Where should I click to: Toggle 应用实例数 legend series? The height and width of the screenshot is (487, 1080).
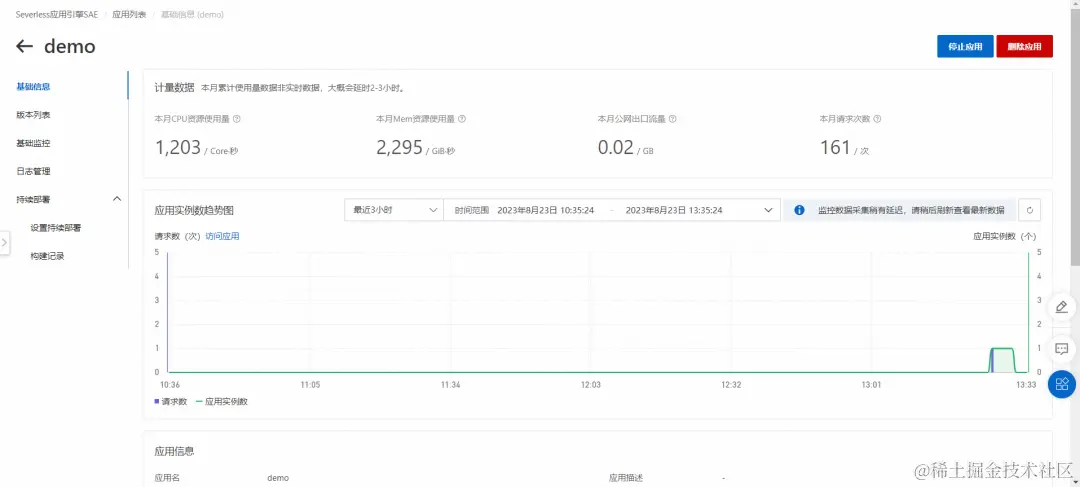(222, 402)
